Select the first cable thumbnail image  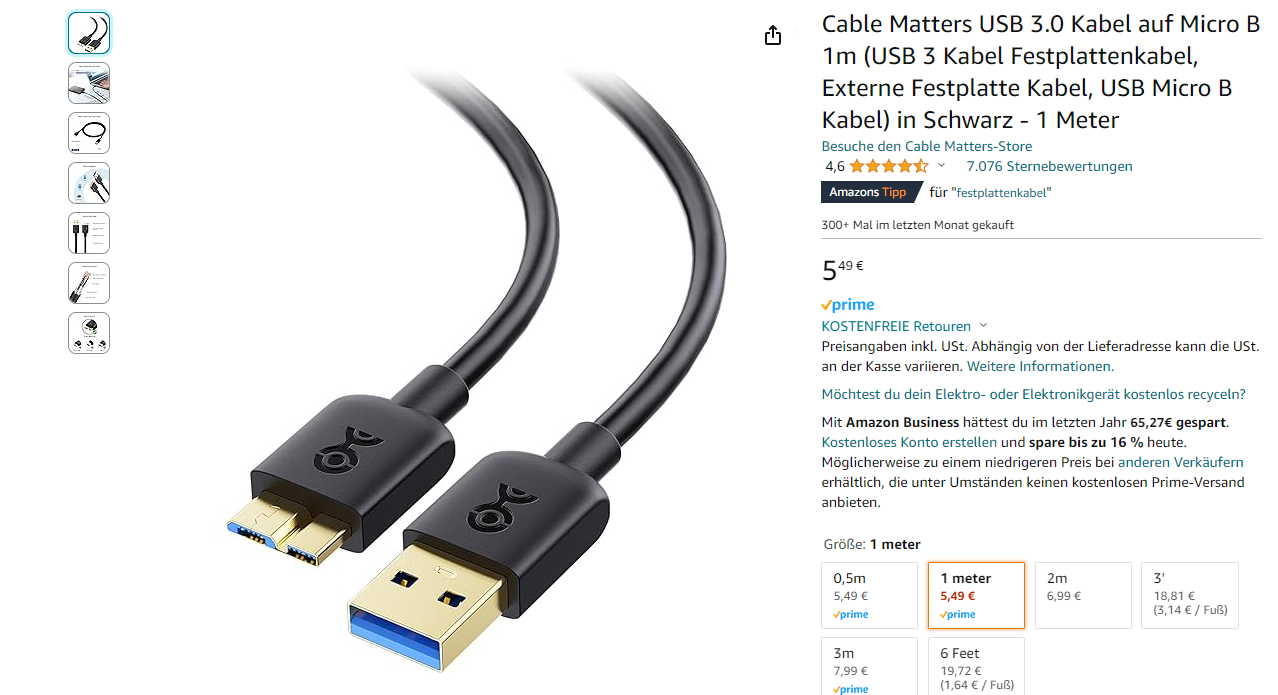pos(89,33)
